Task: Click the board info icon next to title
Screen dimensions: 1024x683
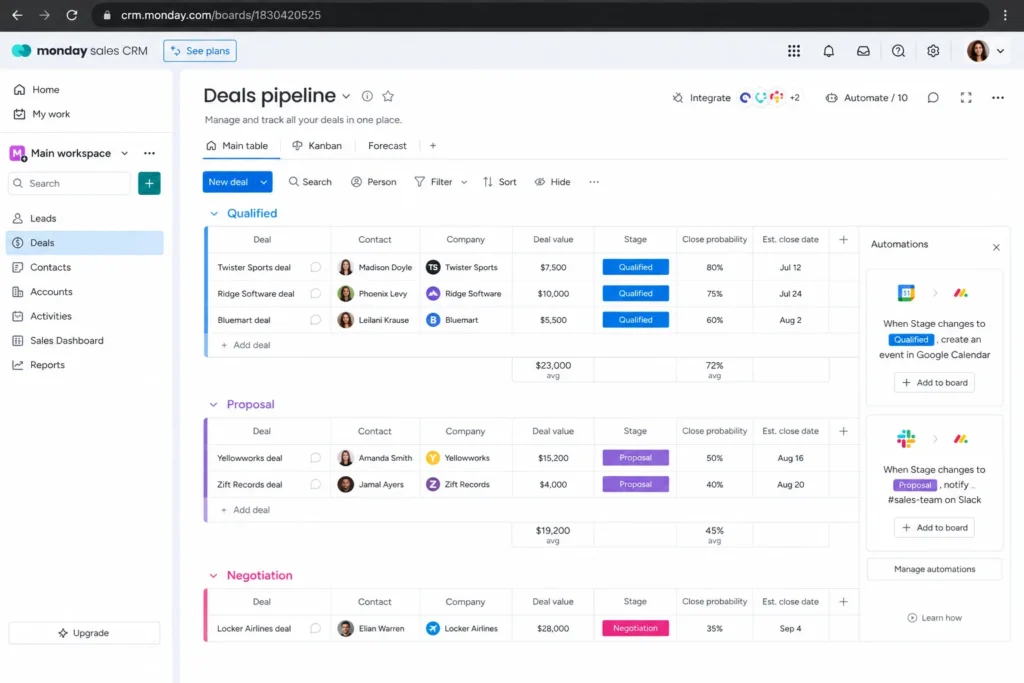Action: click(367, 96)
